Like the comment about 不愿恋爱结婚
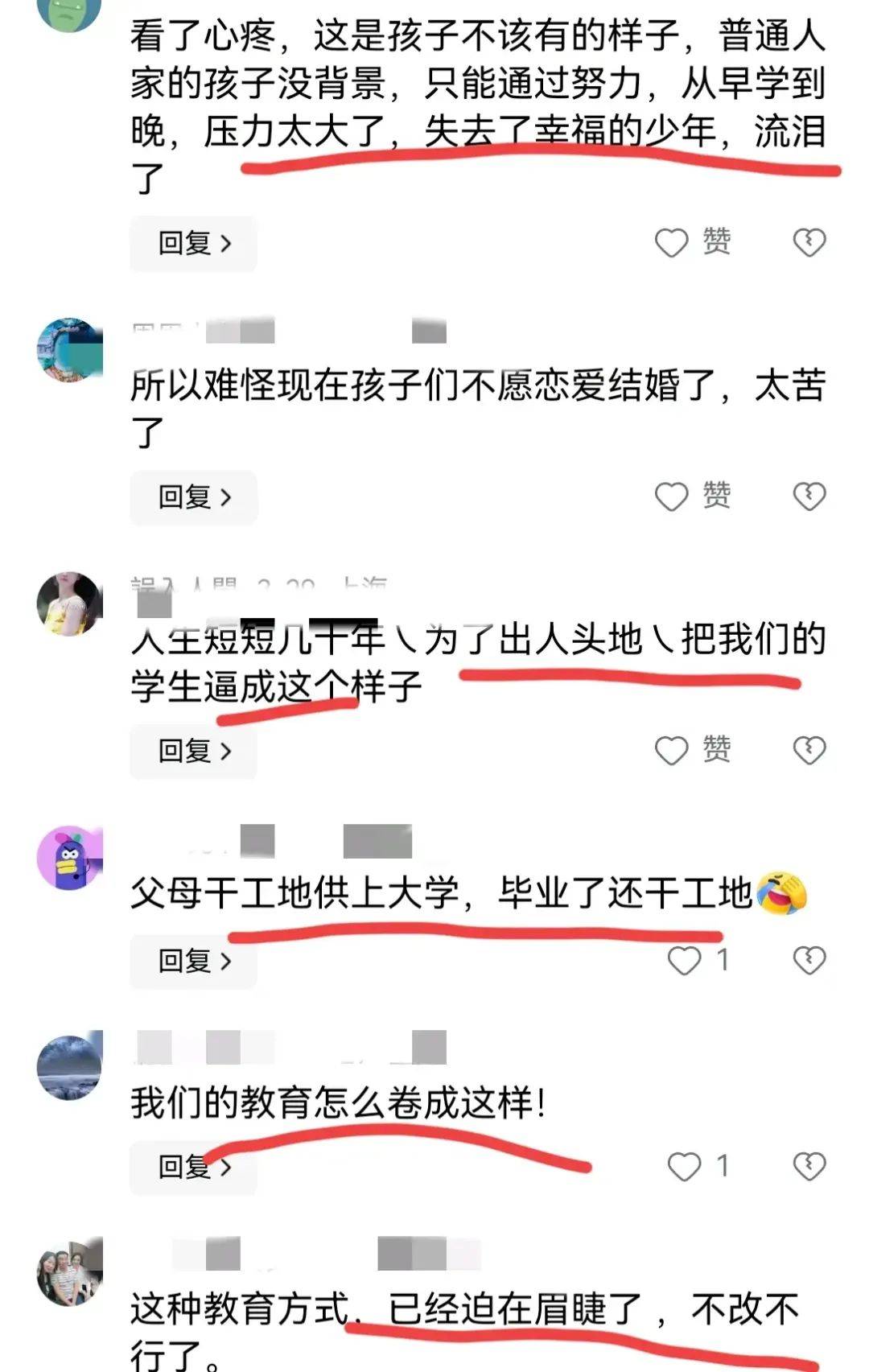The image size is (869, 1372). click(x=693, y=496)
